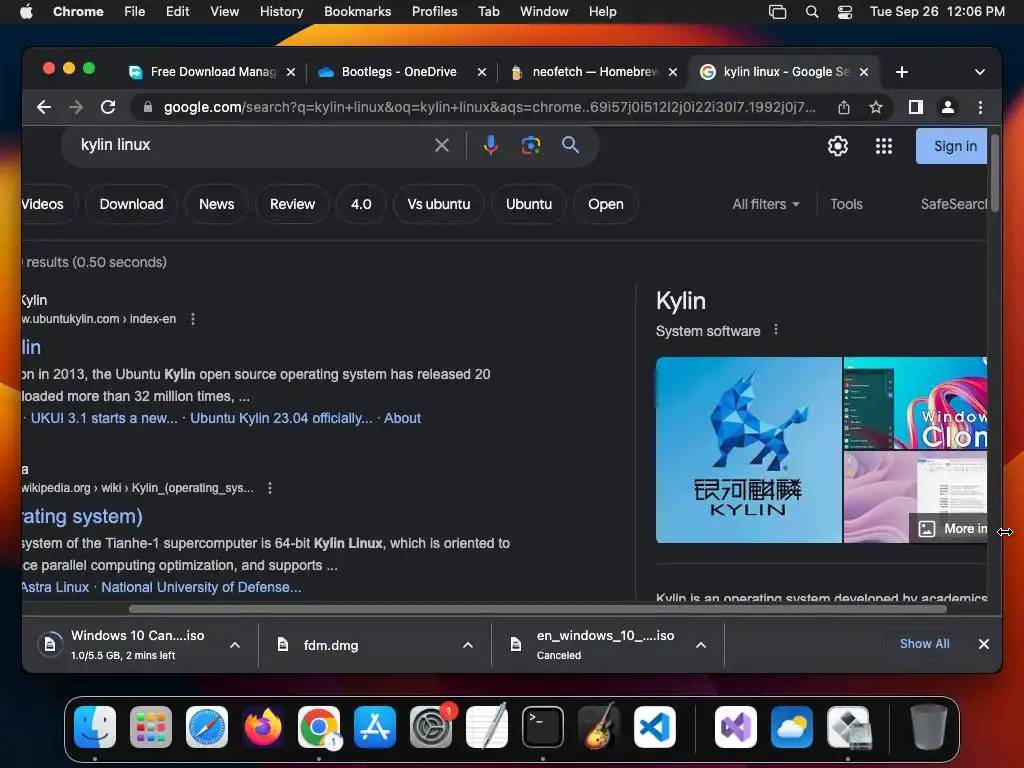This screenshot has width=1024, height=768.
Task: Open Launchpad from the Dock
Action: tap(151, 727)
